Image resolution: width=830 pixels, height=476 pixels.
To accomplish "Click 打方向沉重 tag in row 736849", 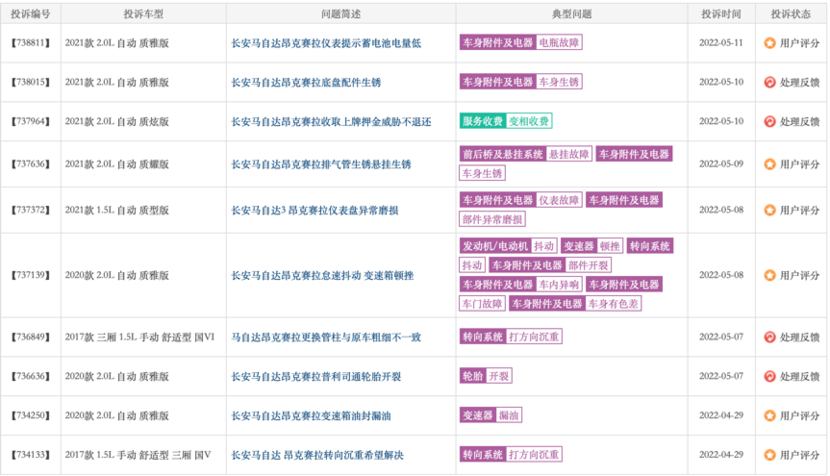I will 534,337.
